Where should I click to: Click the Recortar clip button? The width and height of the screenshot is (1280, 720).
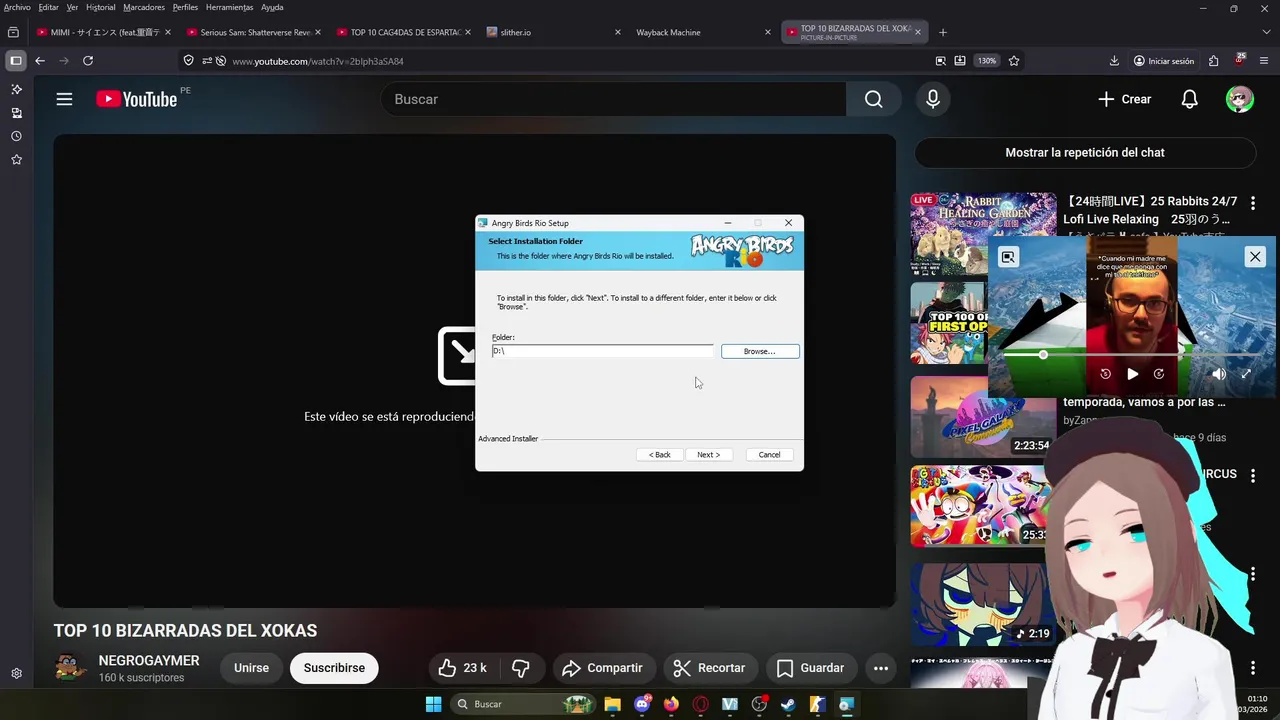(709, 668)
